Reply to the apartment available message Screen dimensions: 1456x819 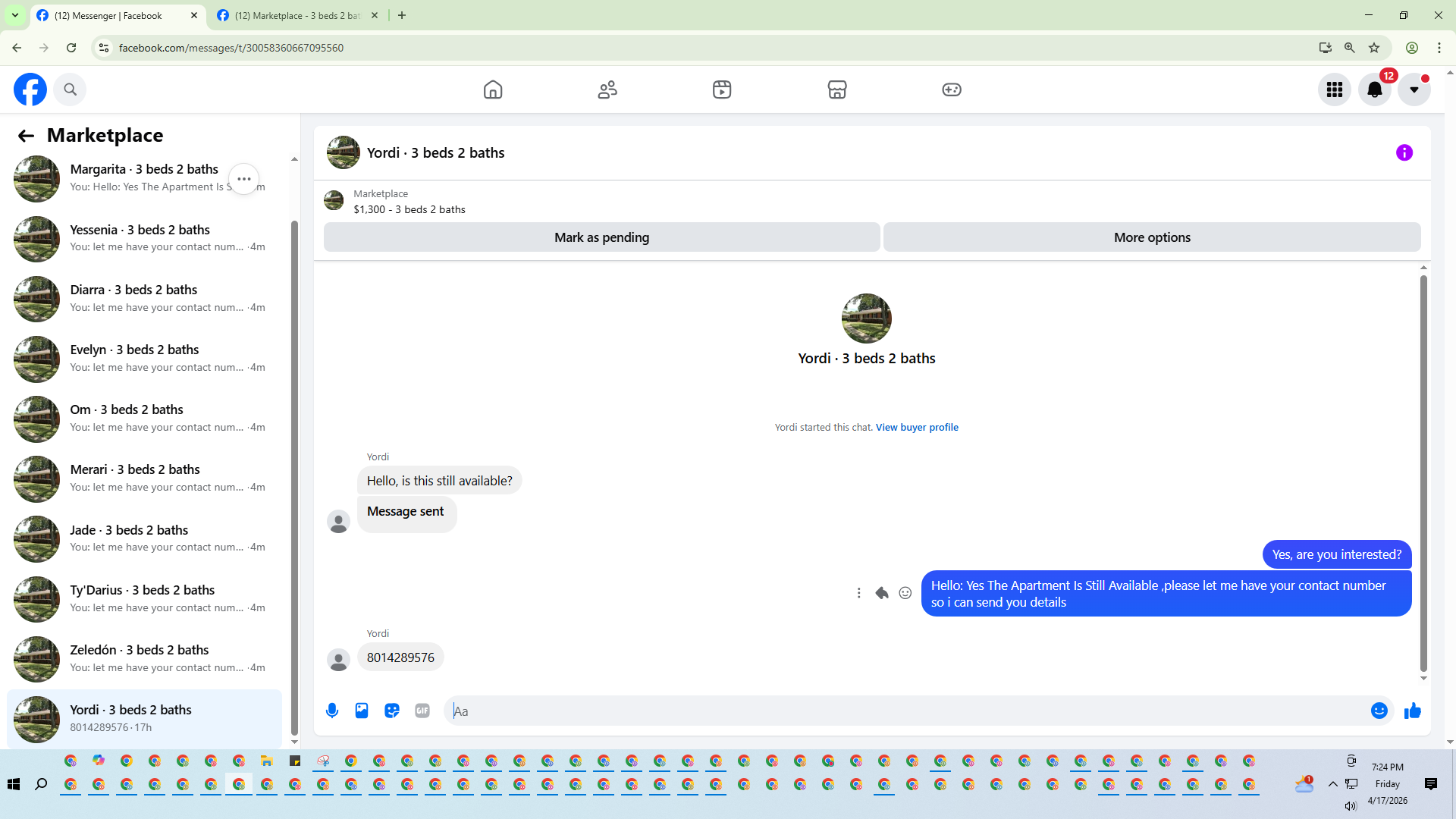coord(881,593)
